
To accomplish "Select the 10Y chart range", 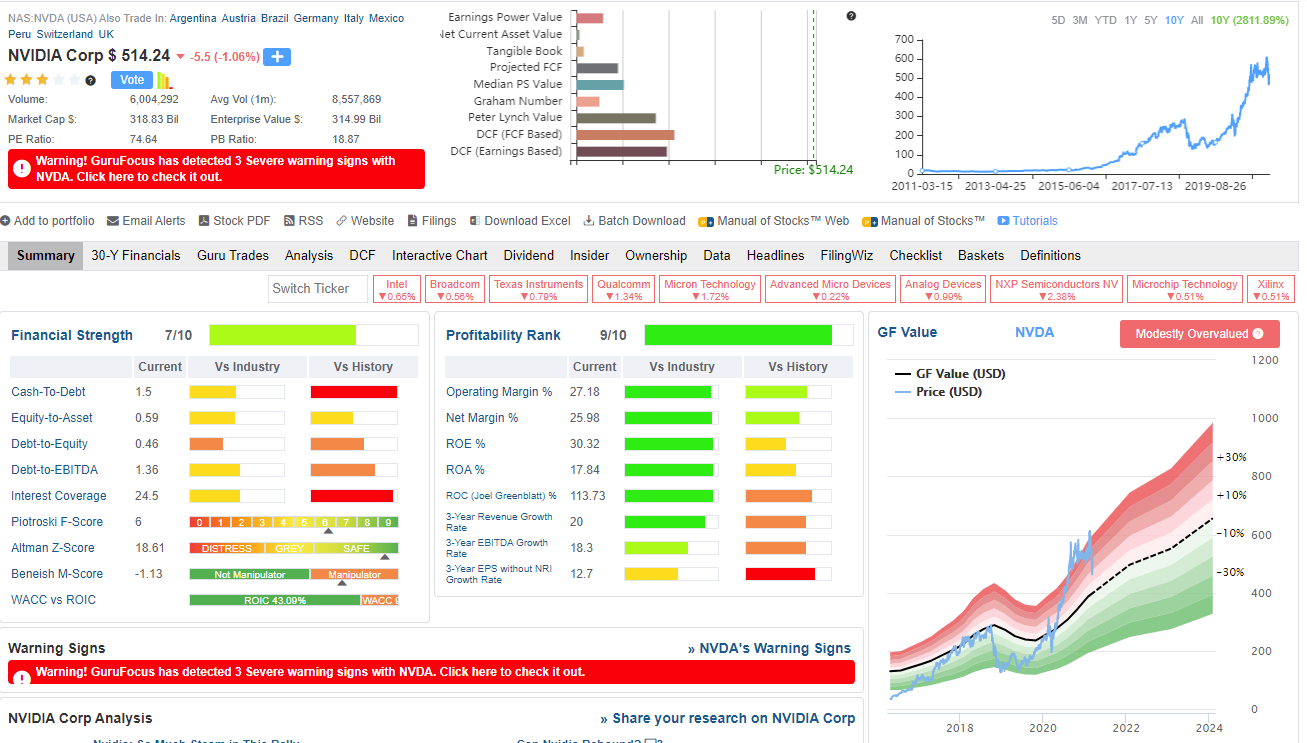I will pos(1174,20).
